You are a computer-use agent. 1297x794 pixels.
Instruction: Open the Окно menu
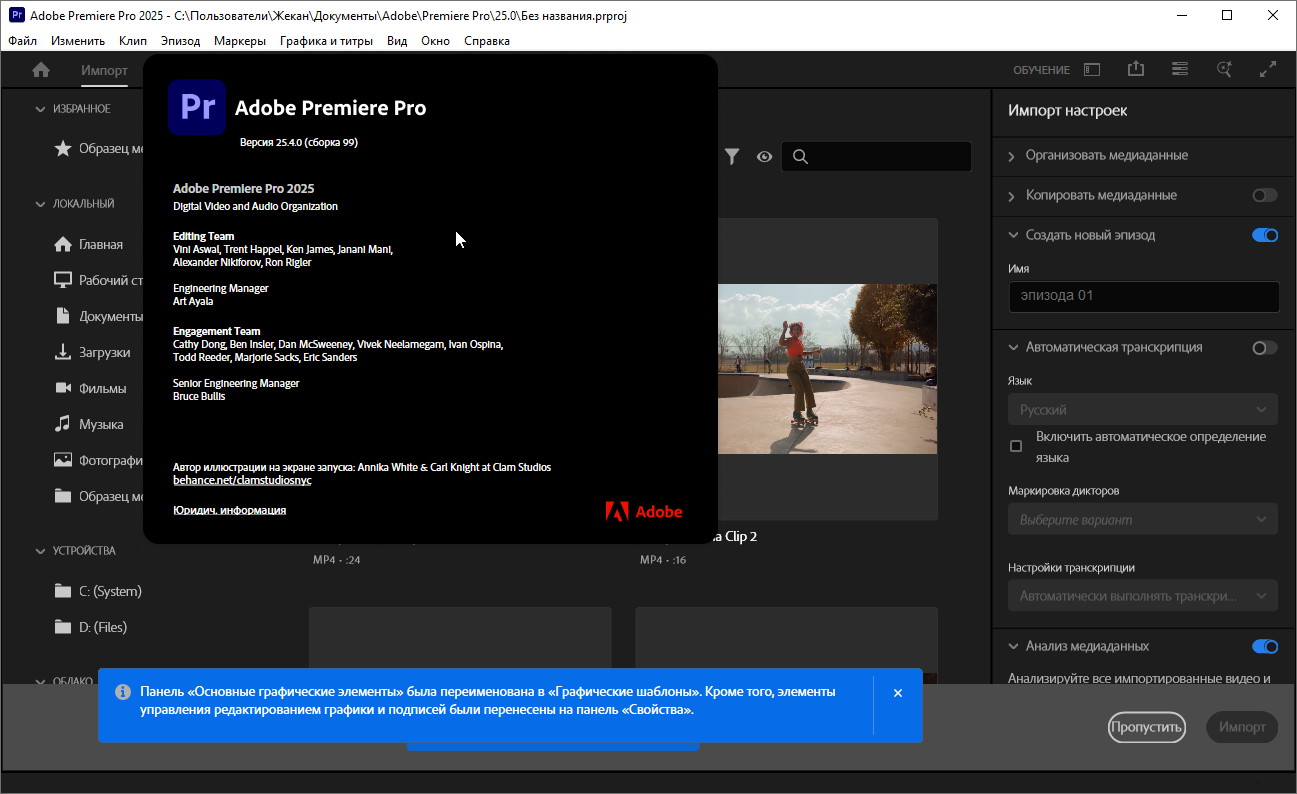[435, 41]
